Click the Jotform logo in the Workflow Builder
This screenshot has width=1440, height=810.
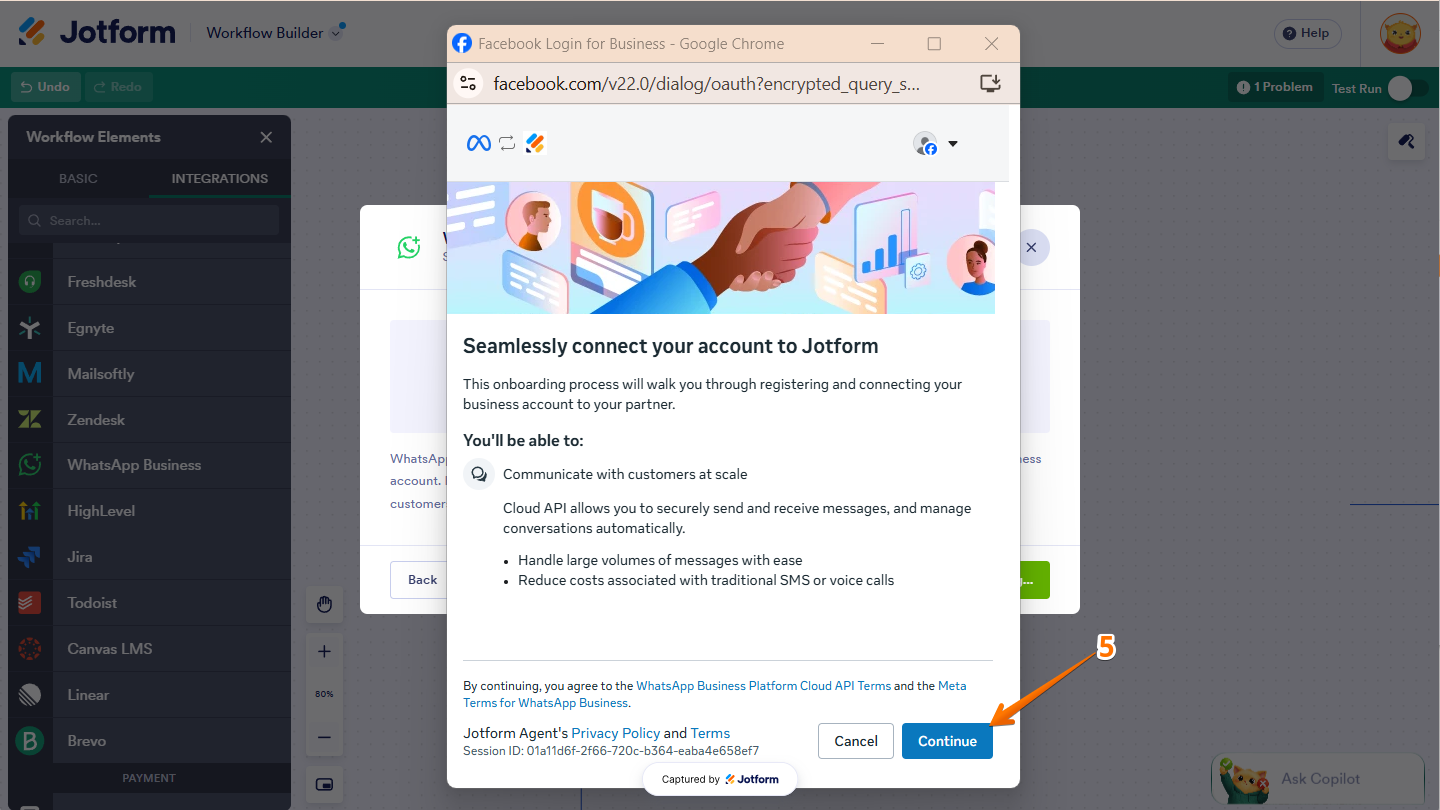(x=97, y=32)
